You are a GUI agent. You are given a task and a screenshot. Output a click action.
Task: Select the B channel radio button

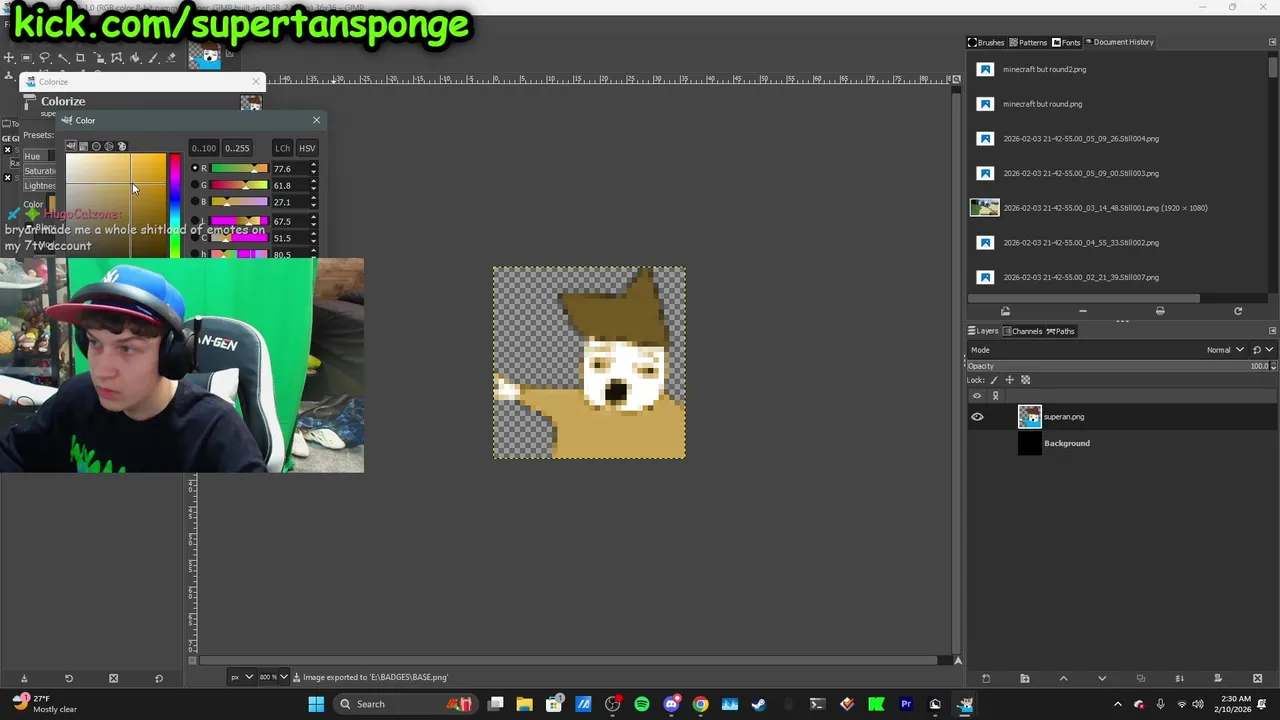(195, 202)
